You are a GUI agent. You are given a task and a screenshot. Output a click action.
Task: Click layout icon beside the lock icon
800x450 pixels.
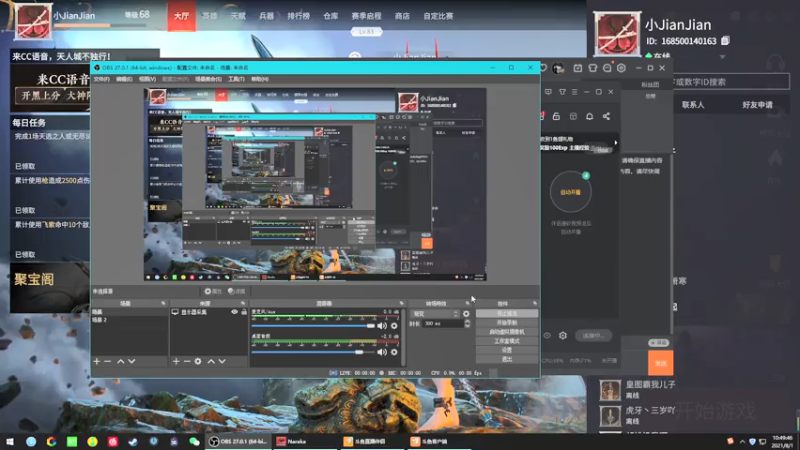[573, 116]
